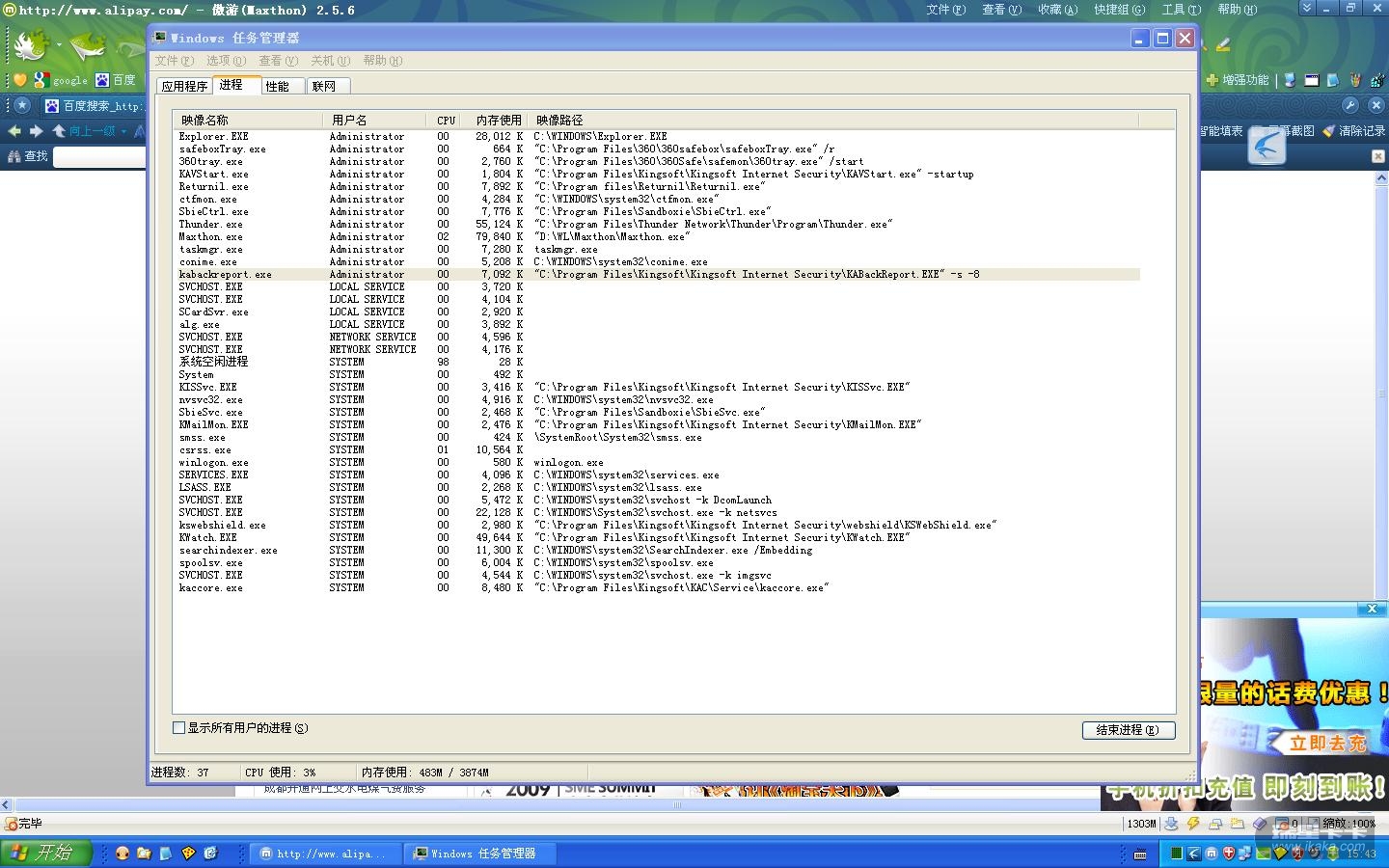Screen dimensions: 1389x868
Task: Select the KAVStart.exe process row
Action: (657, 175)
